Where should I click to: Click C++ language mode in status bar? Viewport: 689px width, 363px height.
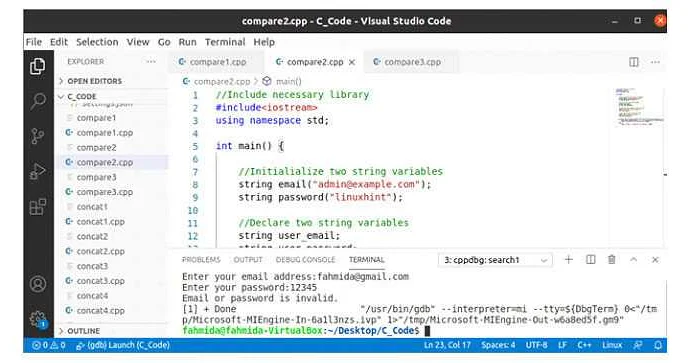coord(584,345)
